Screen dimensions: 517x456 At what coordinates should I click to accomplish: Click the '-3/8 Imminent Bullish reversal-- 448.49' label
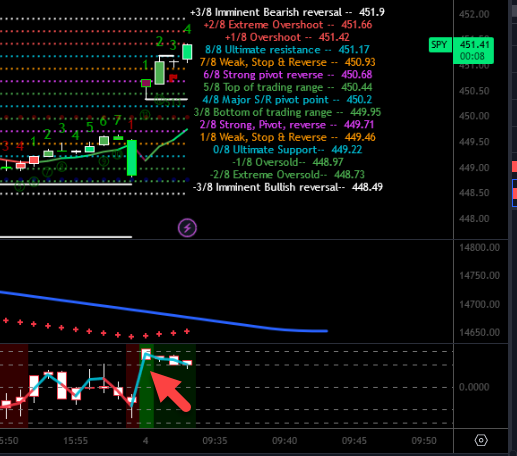click(x=288, y=187)
